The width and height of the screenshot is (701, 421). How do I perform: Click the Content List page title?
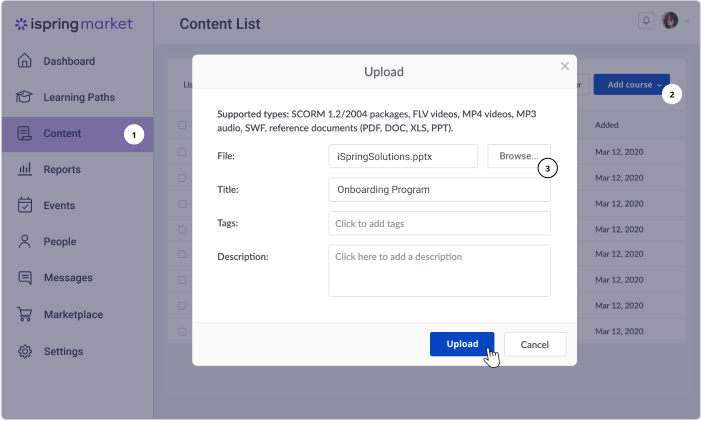click(x=220, y=24)
